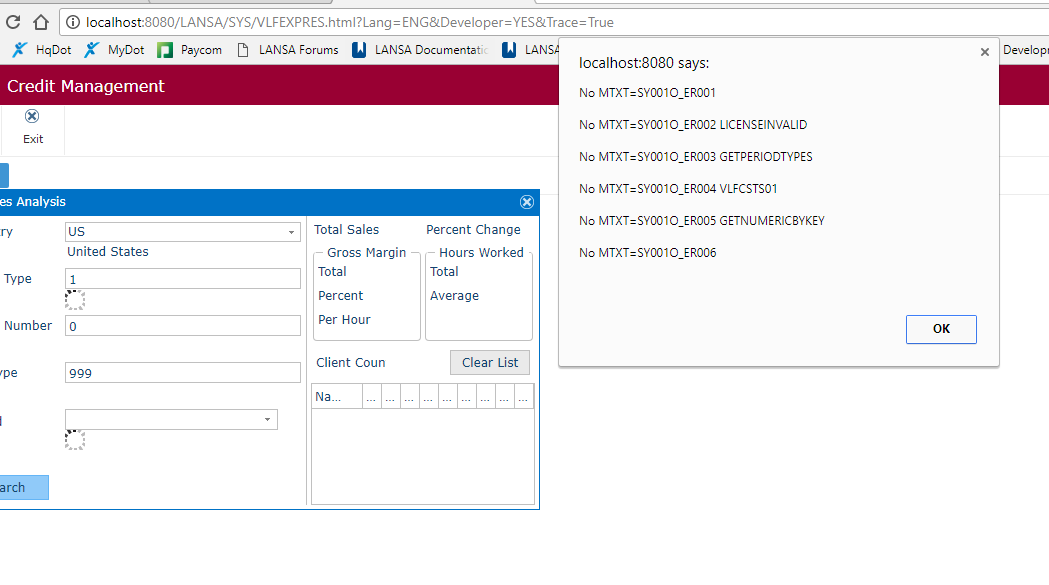The width and height of the screenshot is (1049, 585).
Task: Click the Number field showing 0
Action: [183, 325]
